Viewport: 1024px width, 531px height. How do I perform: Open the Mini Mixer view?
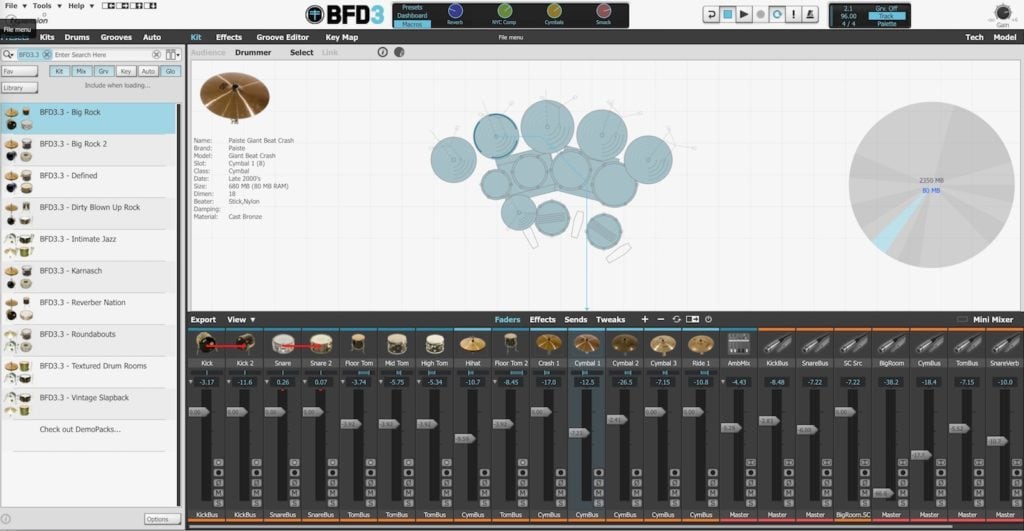pos(993,319)
